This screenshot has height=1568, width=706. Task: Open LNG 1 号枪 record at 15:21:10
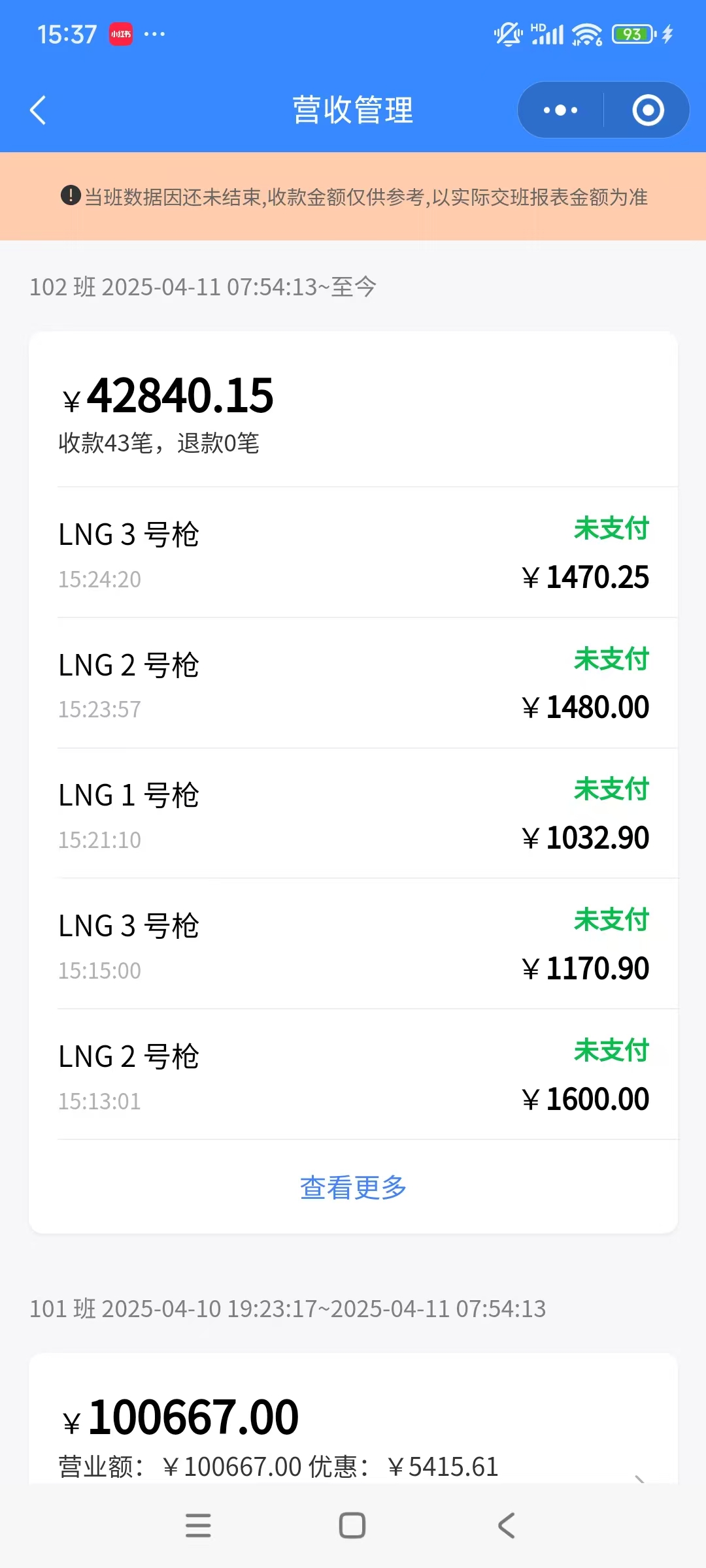tap(353, 814)
